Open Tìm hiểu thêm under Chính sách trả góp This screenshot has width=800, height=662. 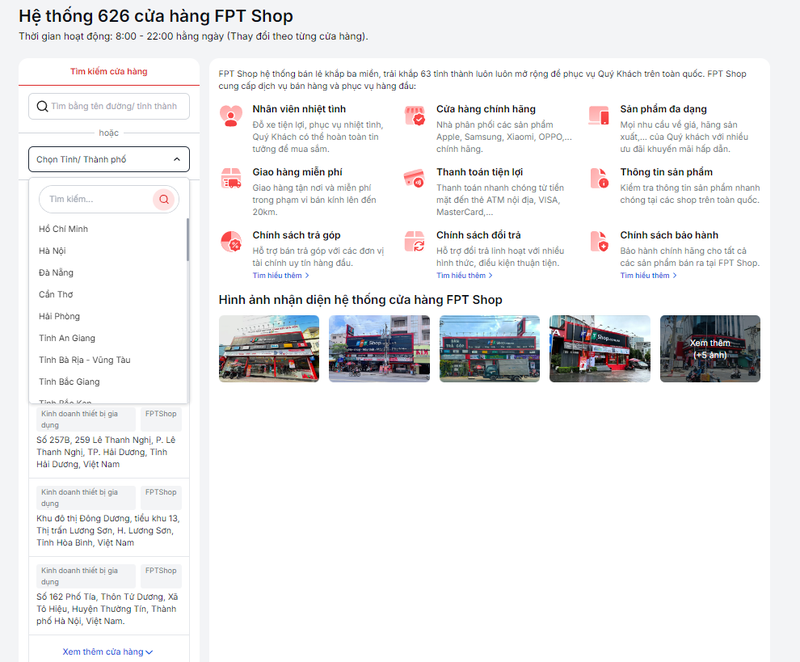click(281, 275)
